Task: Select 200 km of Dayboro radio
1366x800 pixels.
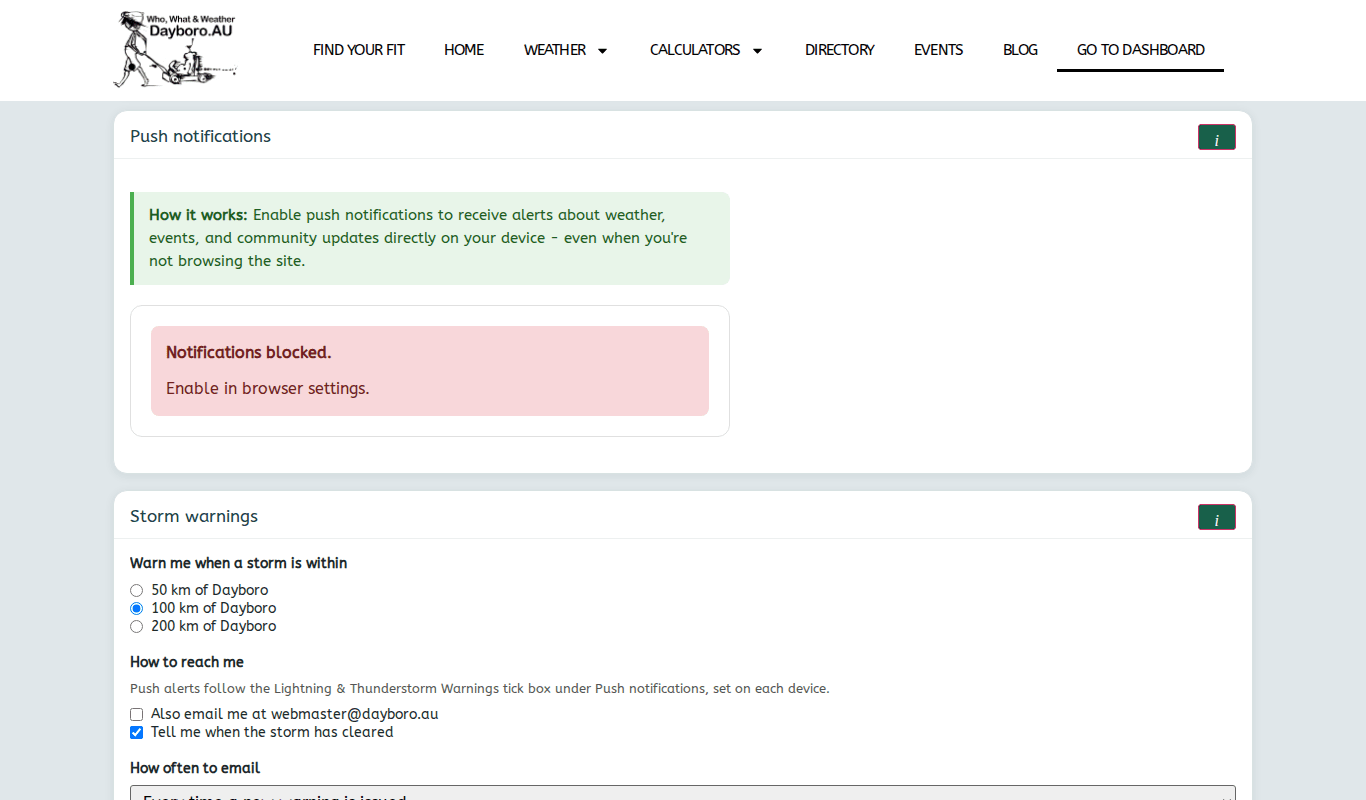Action: point(137,626)
